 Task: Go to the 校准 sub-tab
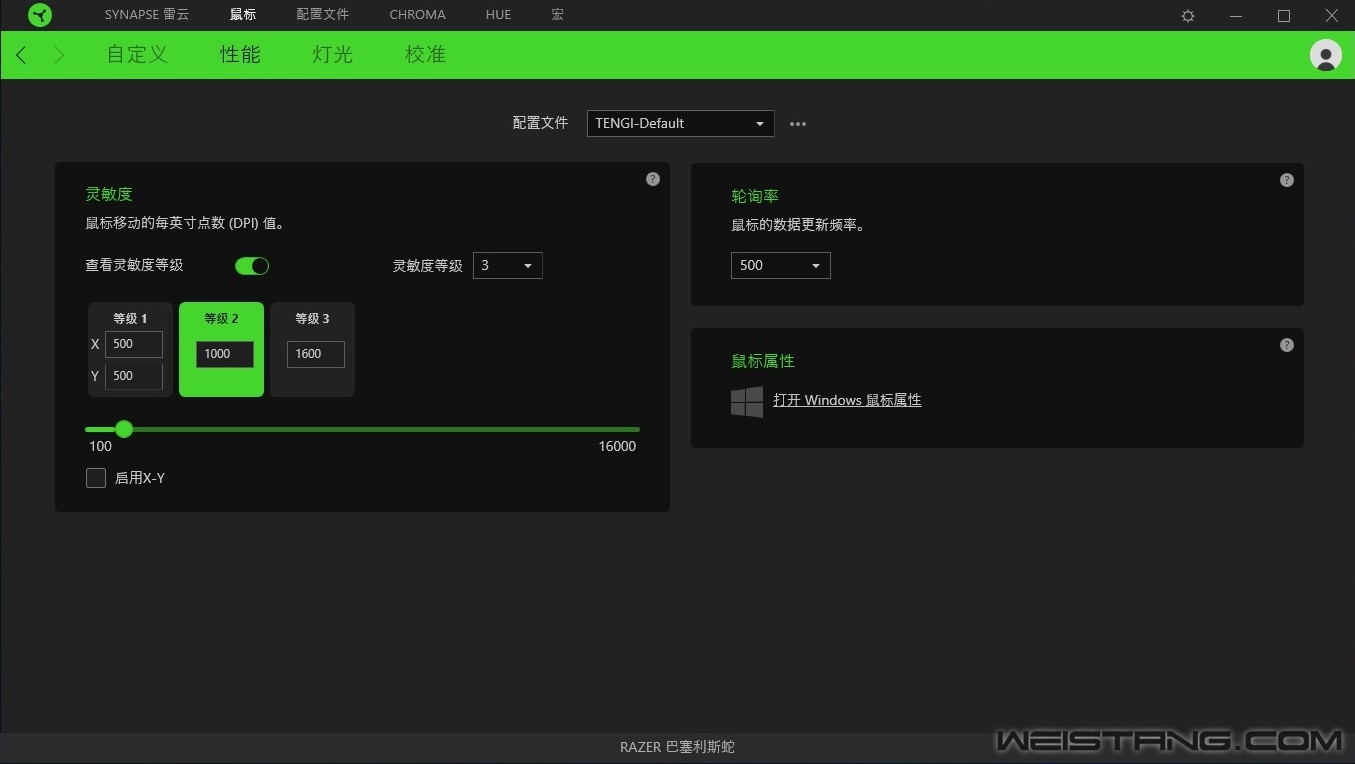[425, 55]
